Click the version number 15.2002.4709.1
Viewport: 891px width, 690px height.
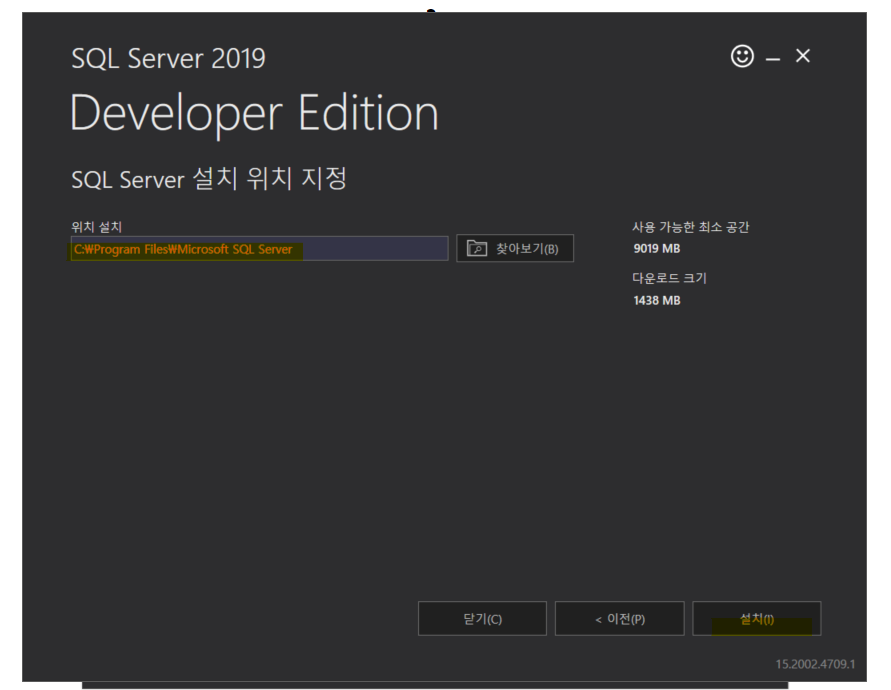[815, 664]
